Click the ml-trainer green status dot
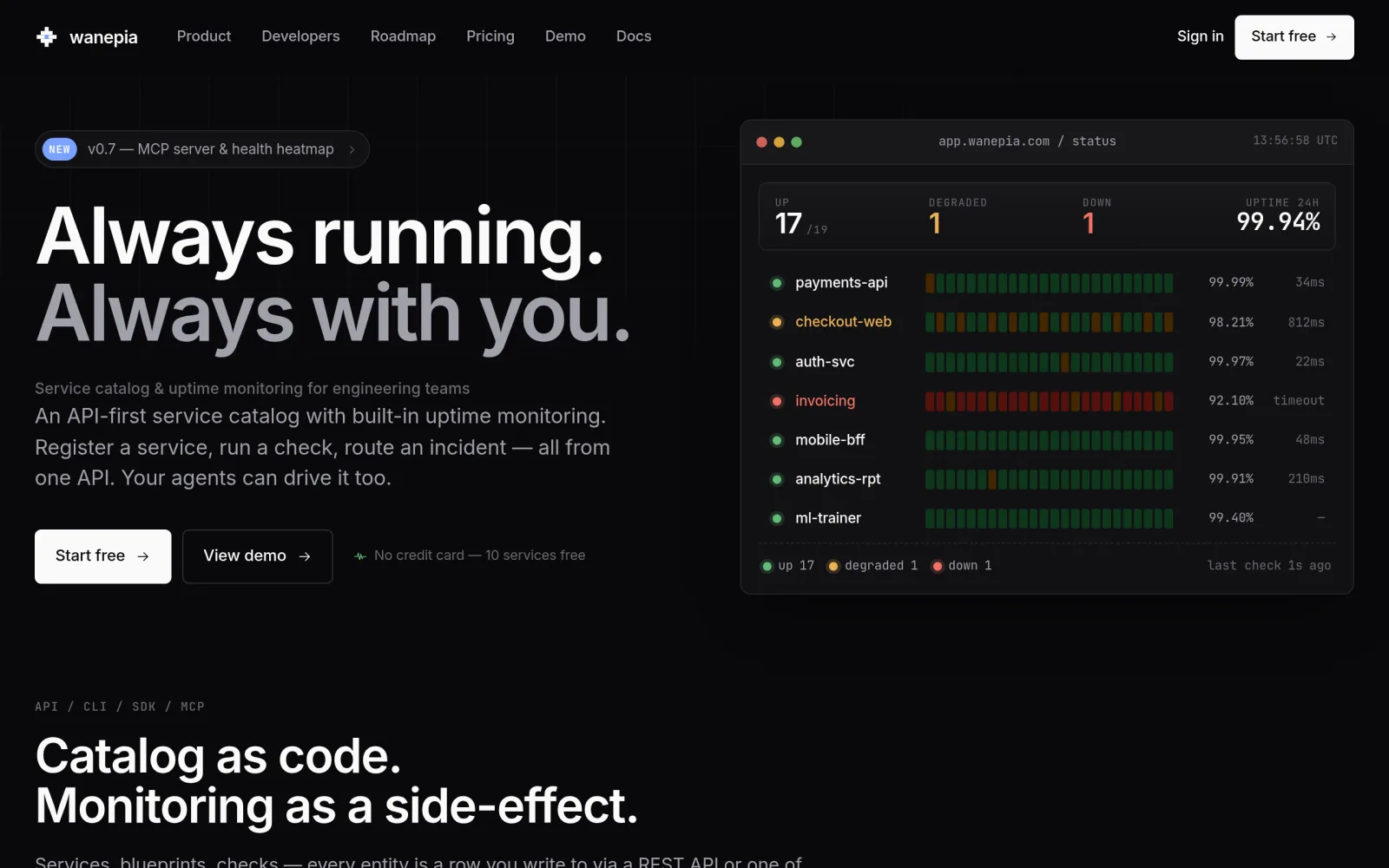 [777, 518]
